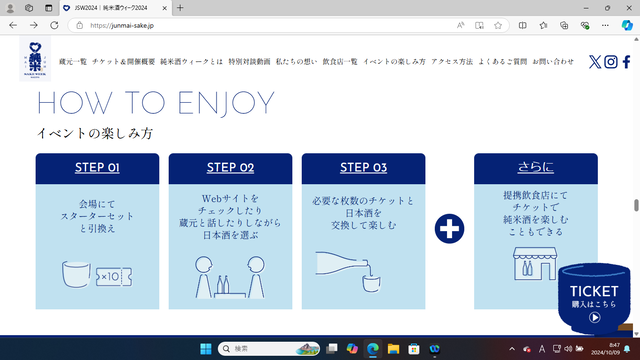This screenshot has width=640, height=360.
Task: Click the Junmai Sake Week site logo
Action: tap(35, 59)
